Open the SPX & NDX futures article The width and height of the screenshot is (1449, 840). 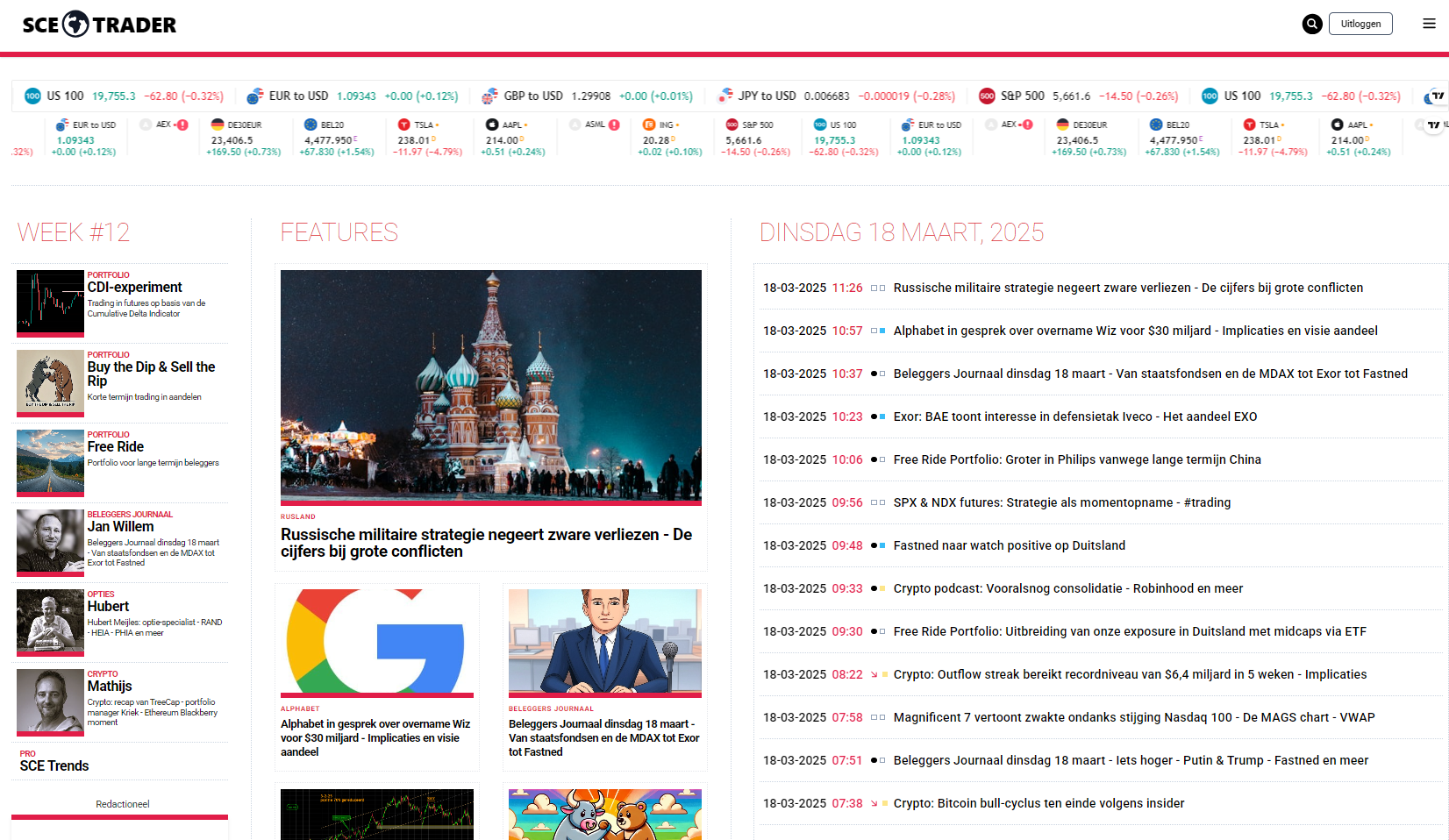[1062, 502]
